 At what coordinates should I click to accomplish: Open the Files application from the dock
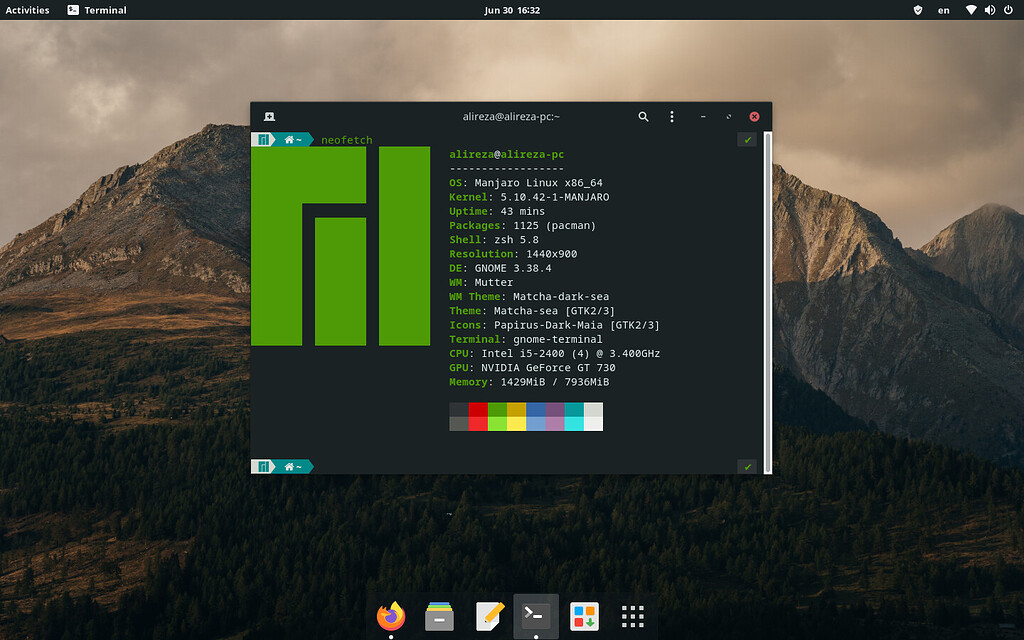pos(439,617)
